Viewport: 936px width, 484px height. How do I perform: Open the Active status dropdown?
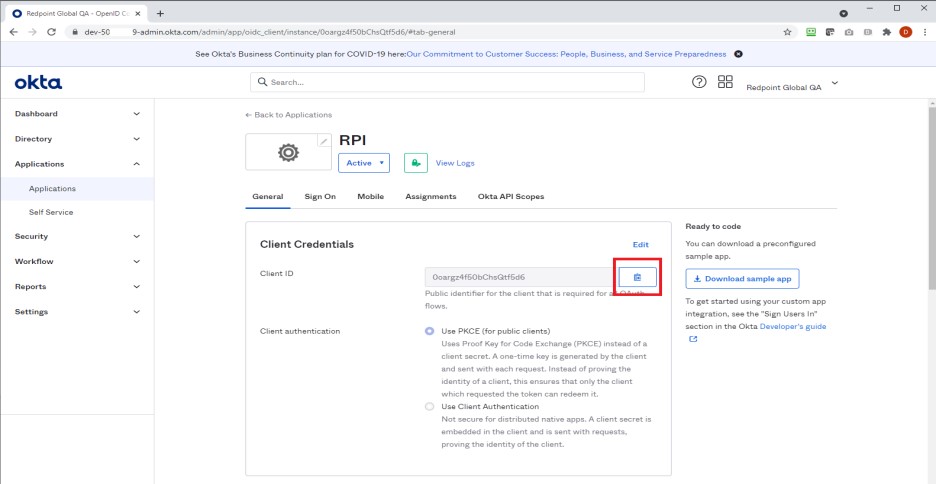[365, 163]
